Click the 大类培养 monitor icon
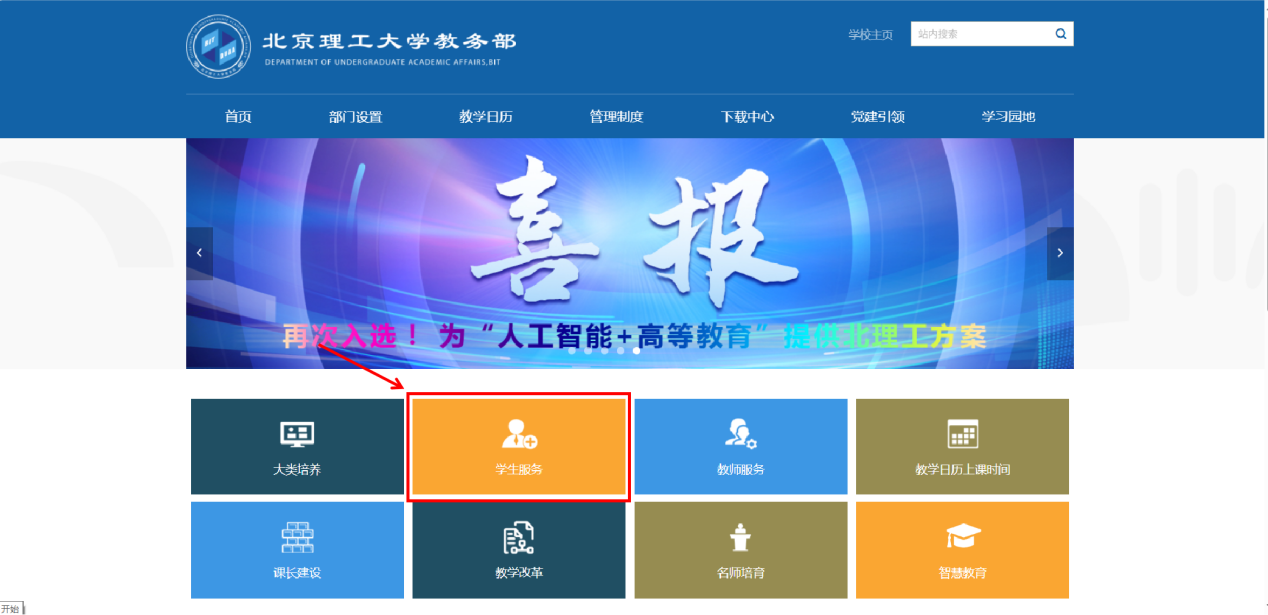Image resolution: width=1268 pixels, height=615 pixels. (x=297, y=434)
